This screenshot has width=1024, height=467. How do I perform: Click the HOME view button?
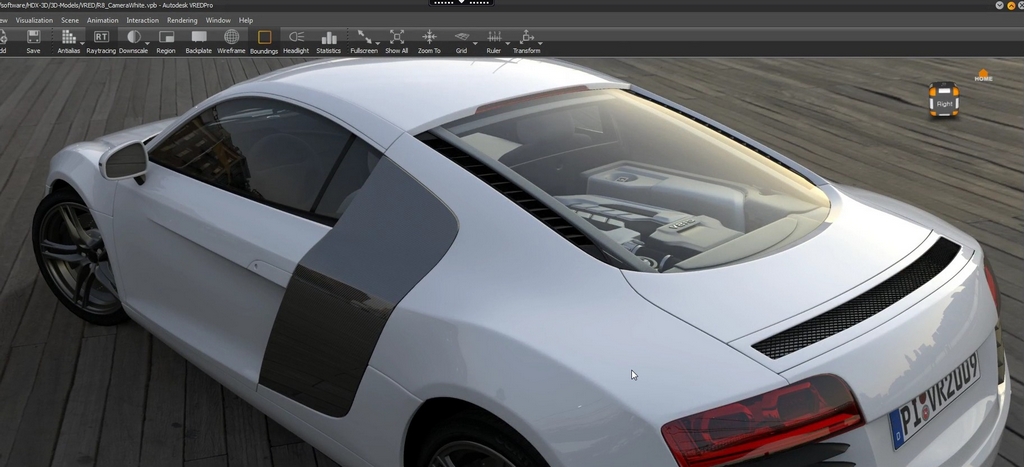(x=983, y=76)
